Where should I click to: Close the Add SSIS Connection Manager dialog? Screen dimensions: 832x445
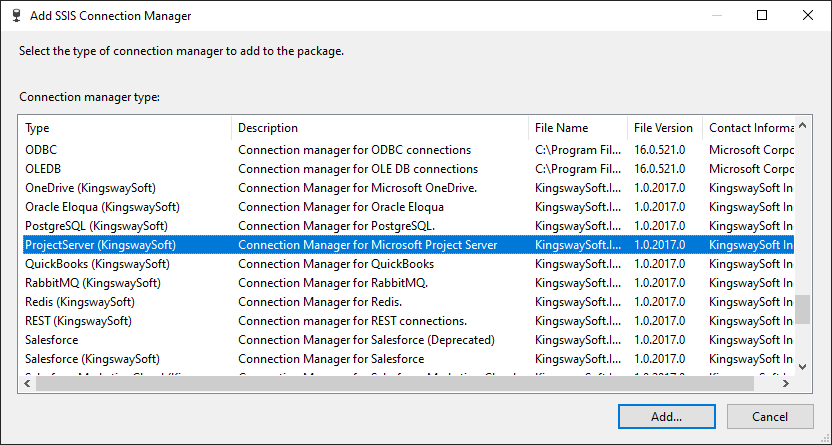[x=808, y=15]
